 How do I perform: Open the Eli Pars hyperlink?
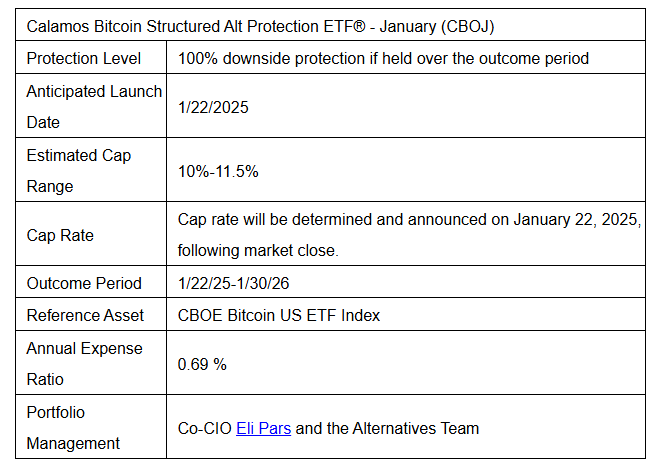click(263, 428)
